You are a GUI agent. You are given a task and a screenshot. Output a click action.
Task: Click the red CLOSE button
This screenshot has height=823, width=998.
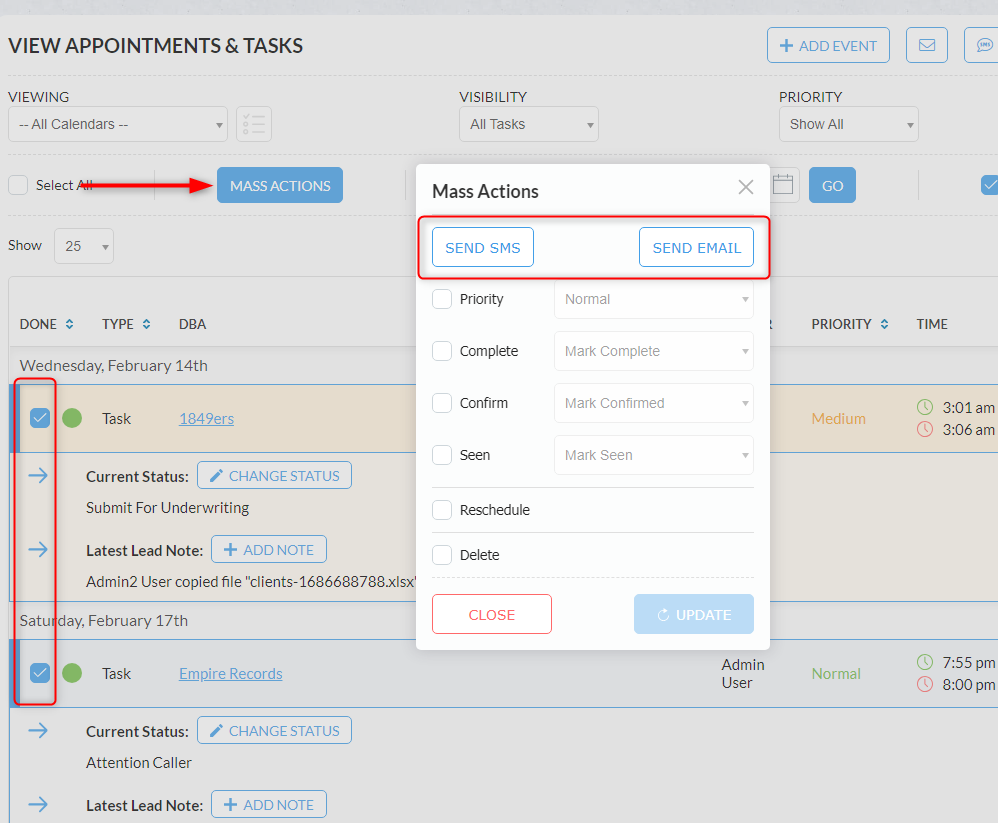(x=491, y=614)
